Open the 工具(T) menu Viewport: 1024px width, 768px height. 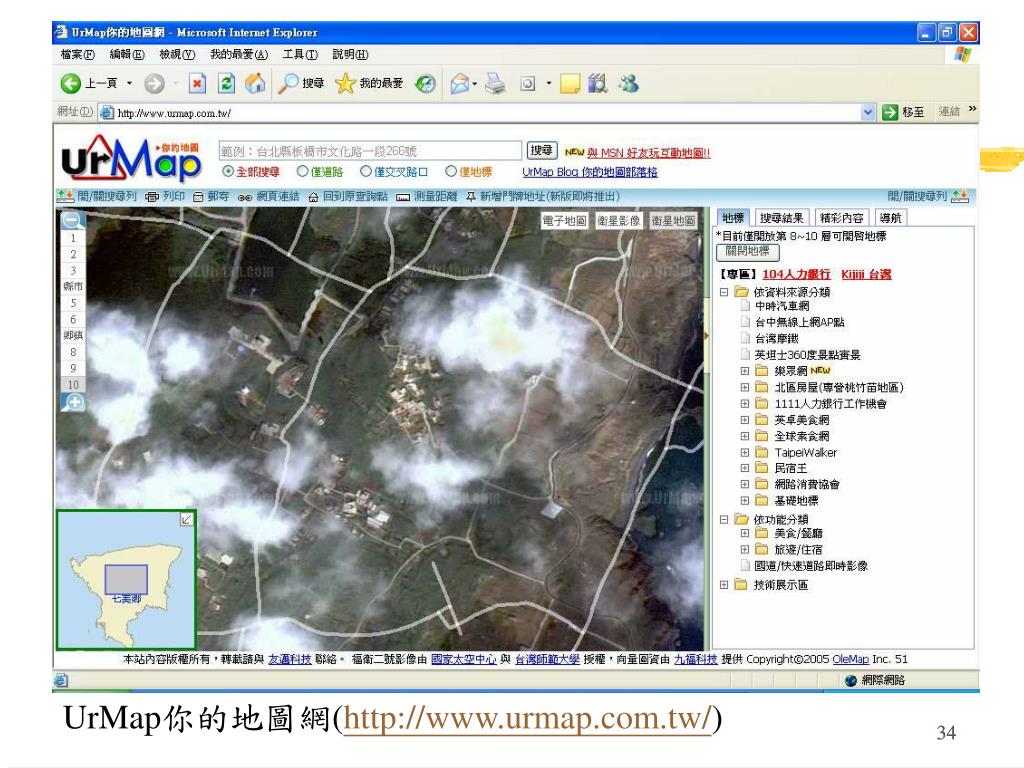300,54
